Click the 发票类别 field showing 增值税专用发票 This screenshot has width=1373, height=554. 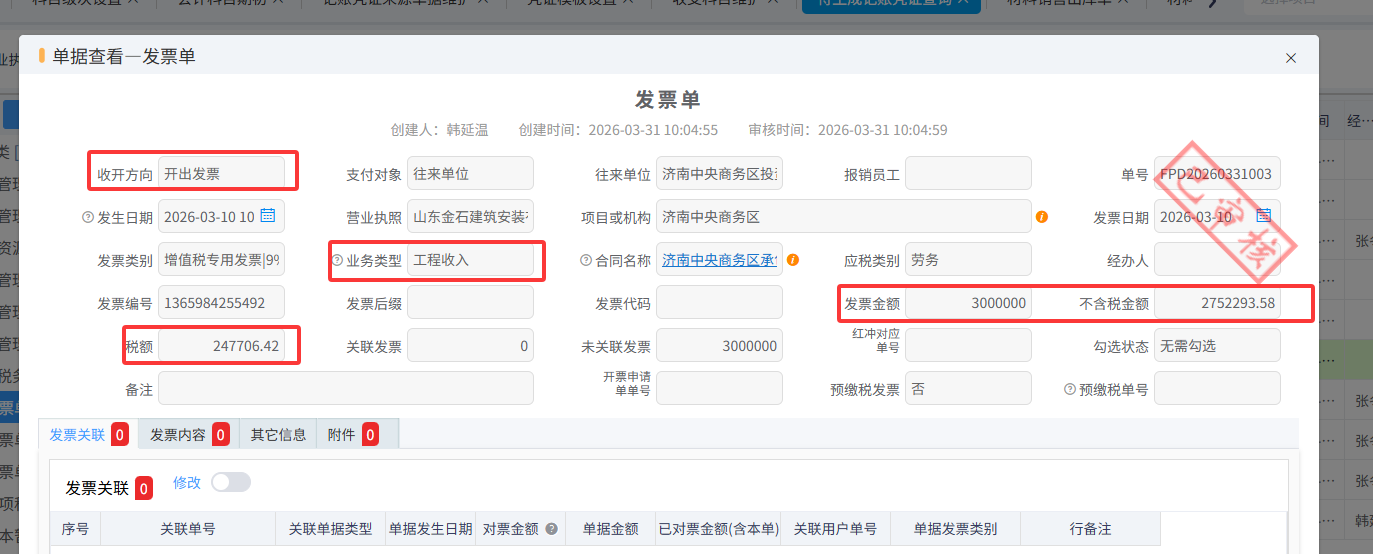(x=221, y=260)
